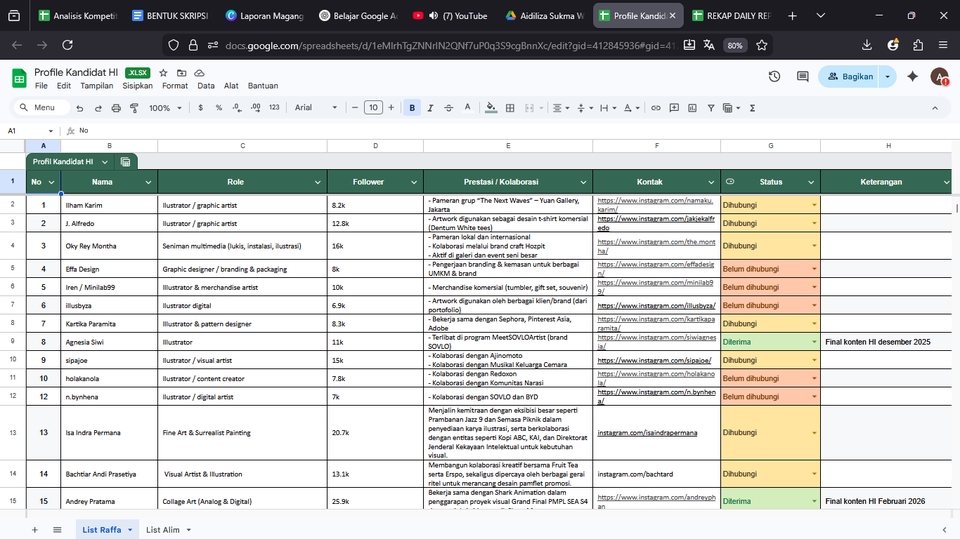Open text color picker
The height and width of the screenshot is (539, 960).
pyautogui.click(x=467, y=108)
